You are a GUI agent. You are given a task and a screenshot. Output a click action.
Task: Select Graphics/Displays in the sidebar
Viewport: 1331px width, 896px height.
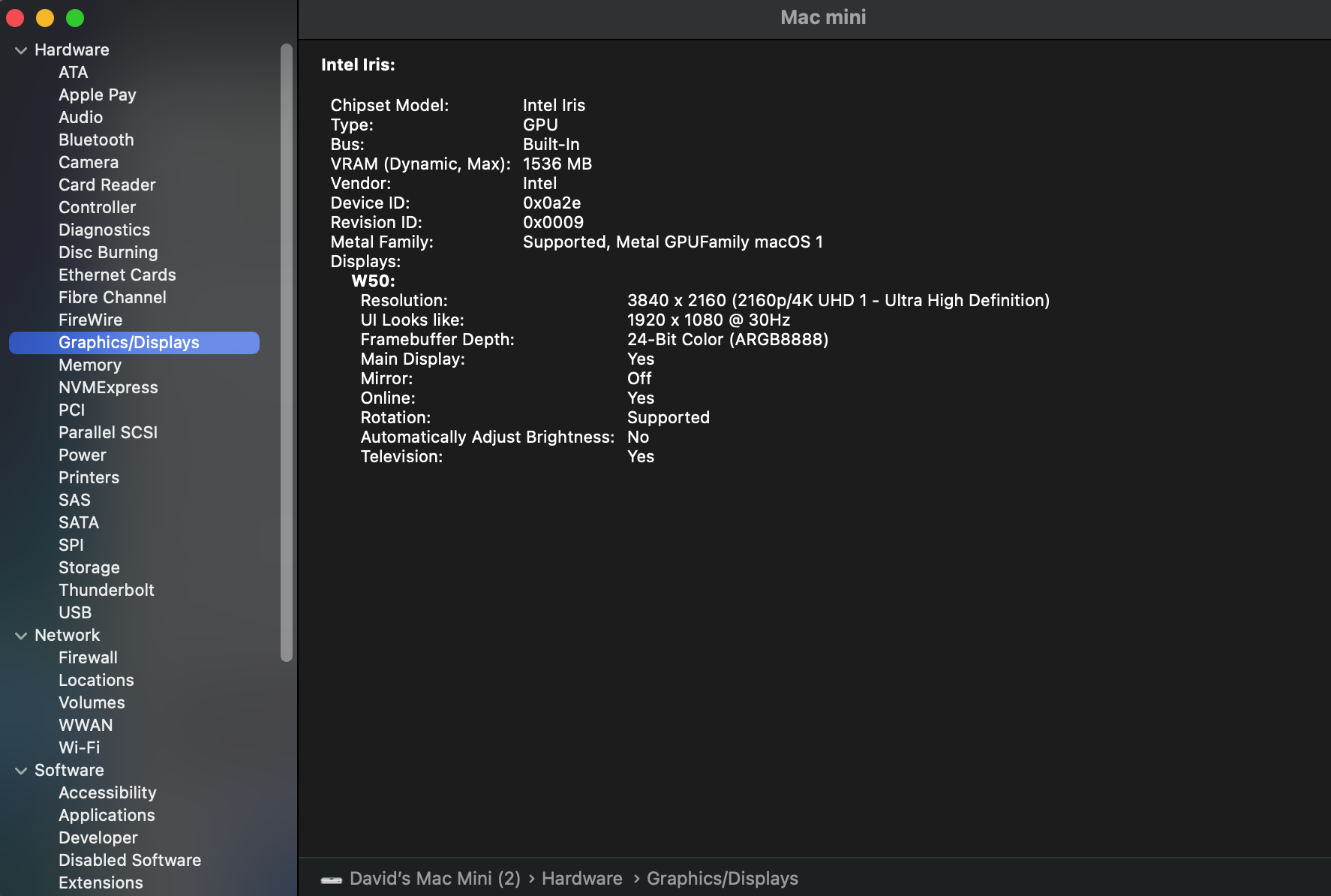coord(129,343)
